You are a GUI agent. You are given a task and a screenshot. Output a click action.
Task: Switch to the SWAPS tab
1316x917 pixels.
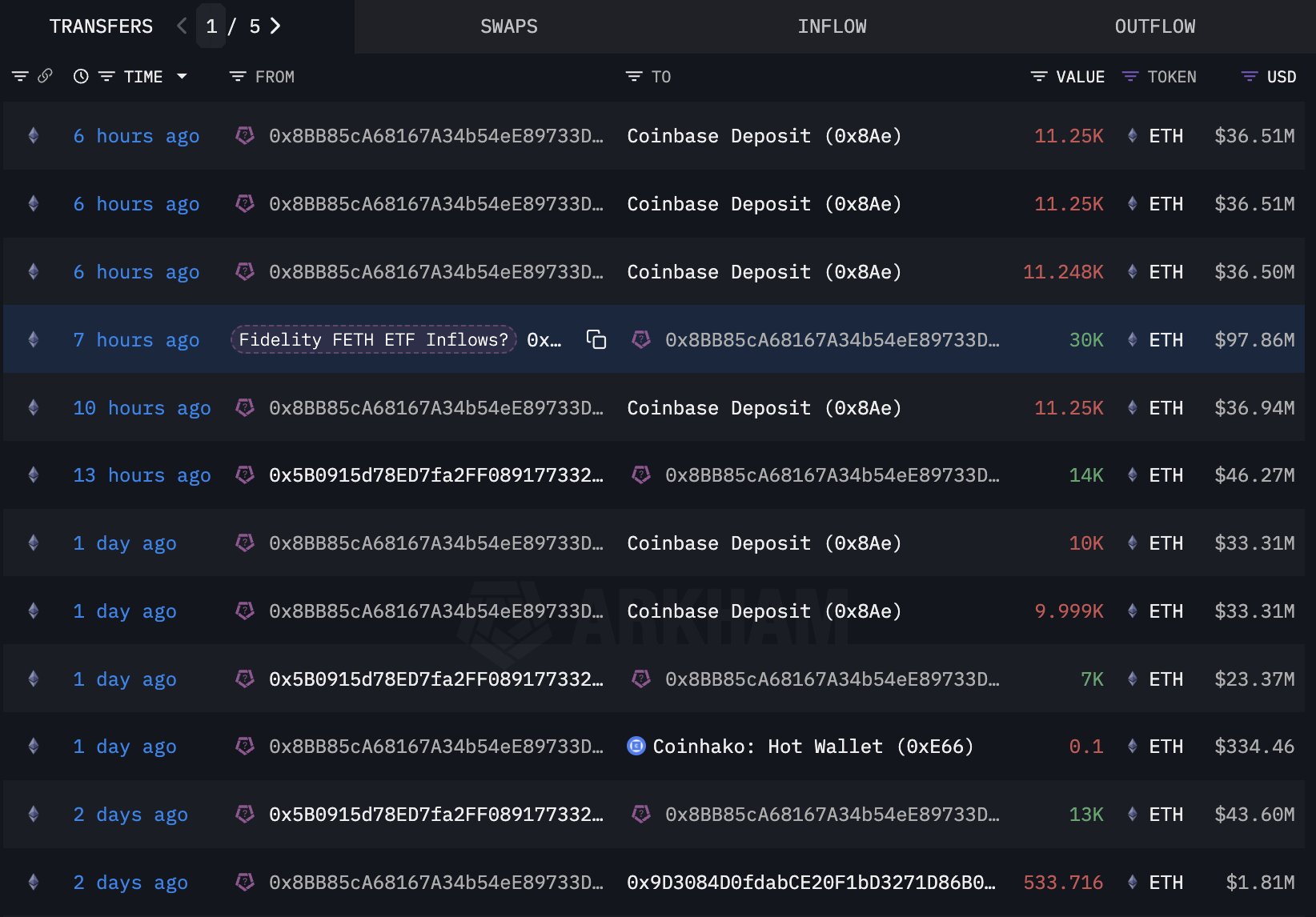click(x=509, y=26)
